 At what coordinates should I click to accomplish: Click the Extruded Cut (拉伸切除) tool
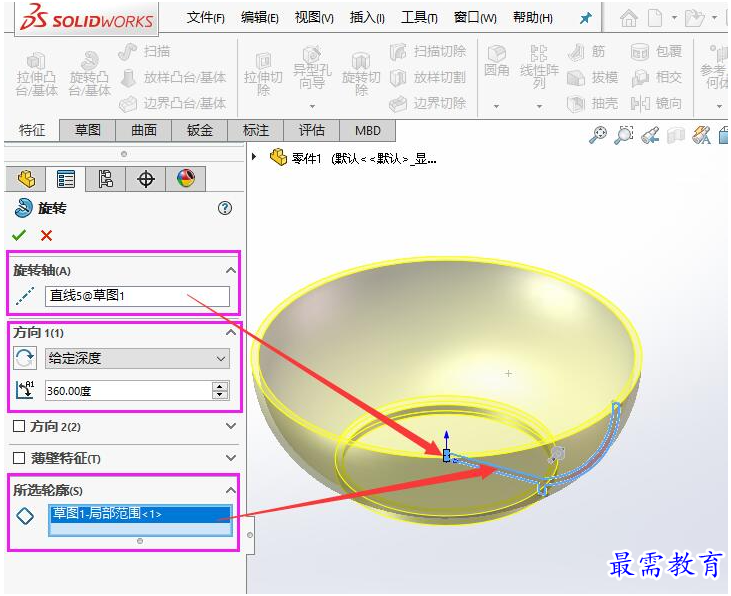coord(263,75)
